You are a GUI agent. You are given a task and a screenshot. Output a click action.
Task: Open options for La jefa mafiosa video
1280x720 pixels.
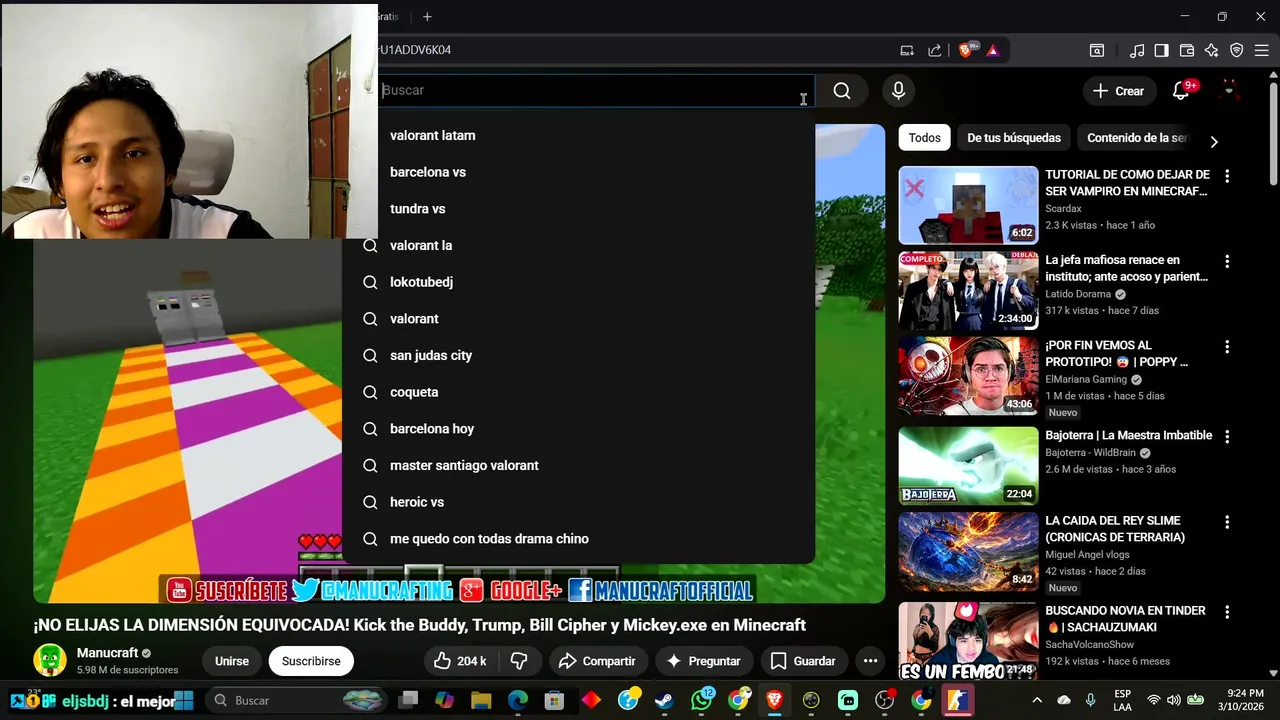pyautogui.click(x=1227, y=261)
